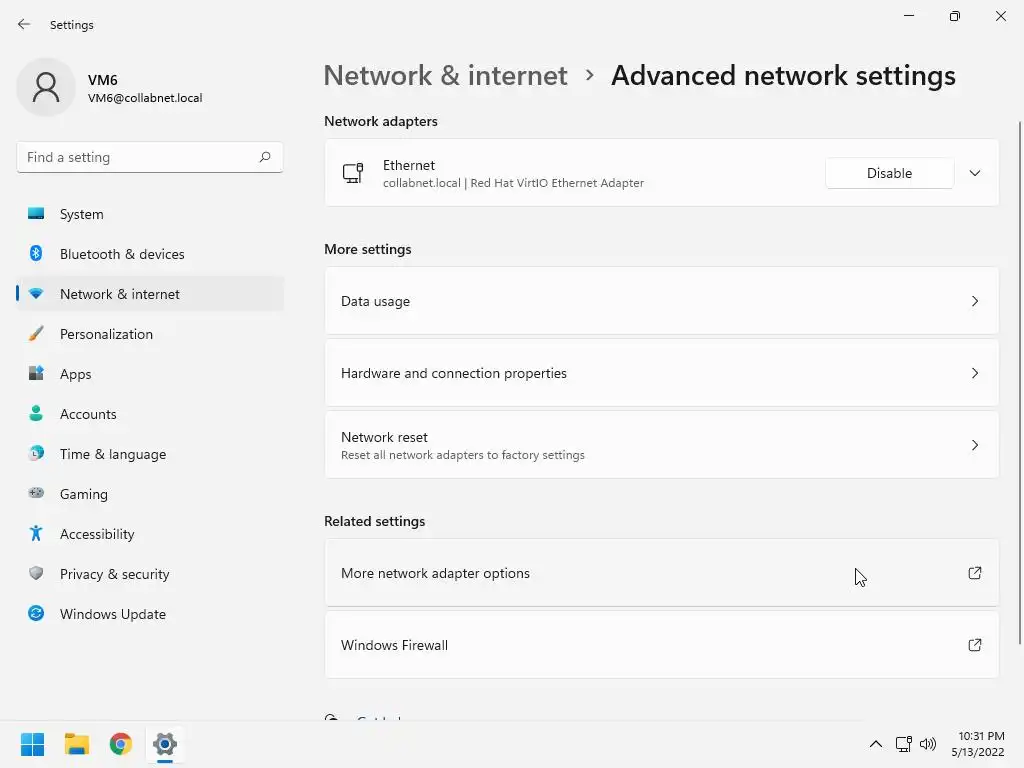1024x768 pixels.
Task: Expand the Ethernet adapter details
Action: [x=975, y=173]
